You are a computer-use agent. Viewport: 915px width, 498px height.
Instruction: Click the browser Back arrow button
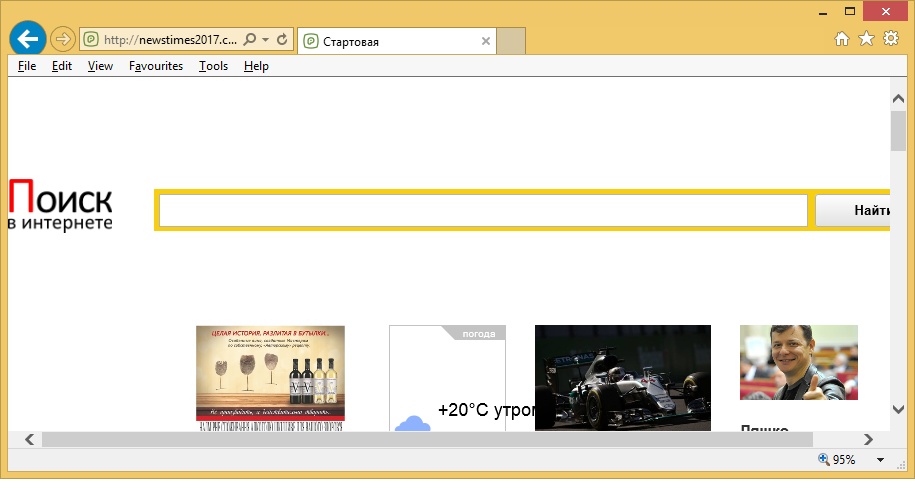[x=27, y=39]
